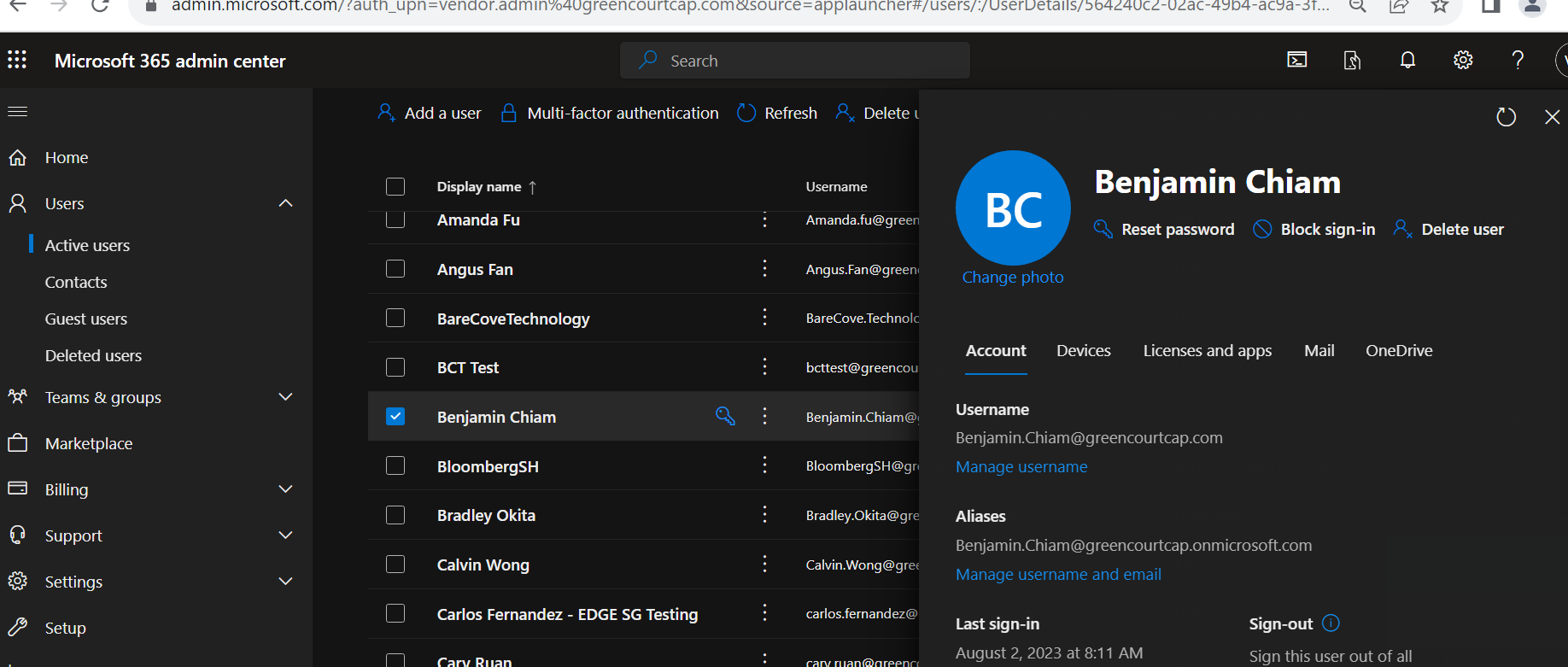
Task: Open notifications bell icon
Action: tap(1407, 60)
